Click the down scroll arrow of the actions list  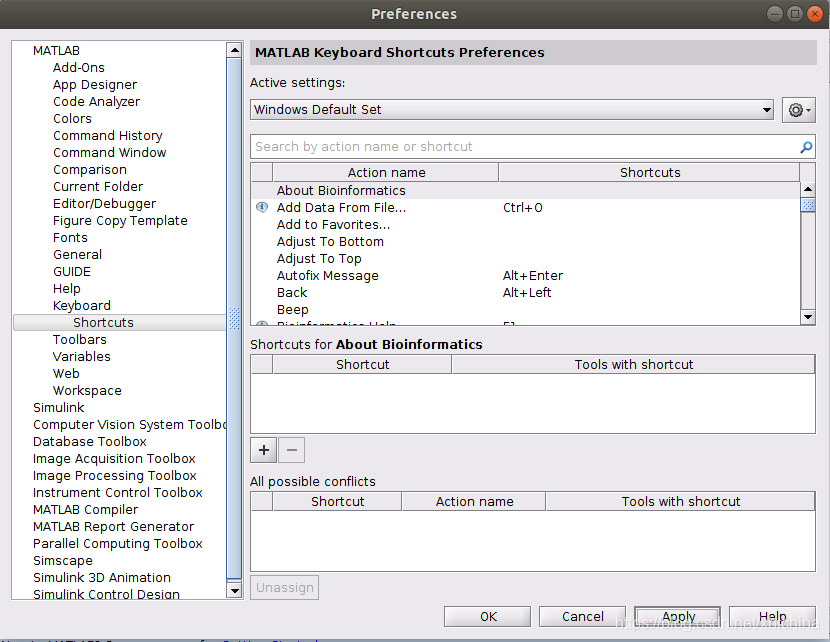pyautogui.click(x=807, y=316)
